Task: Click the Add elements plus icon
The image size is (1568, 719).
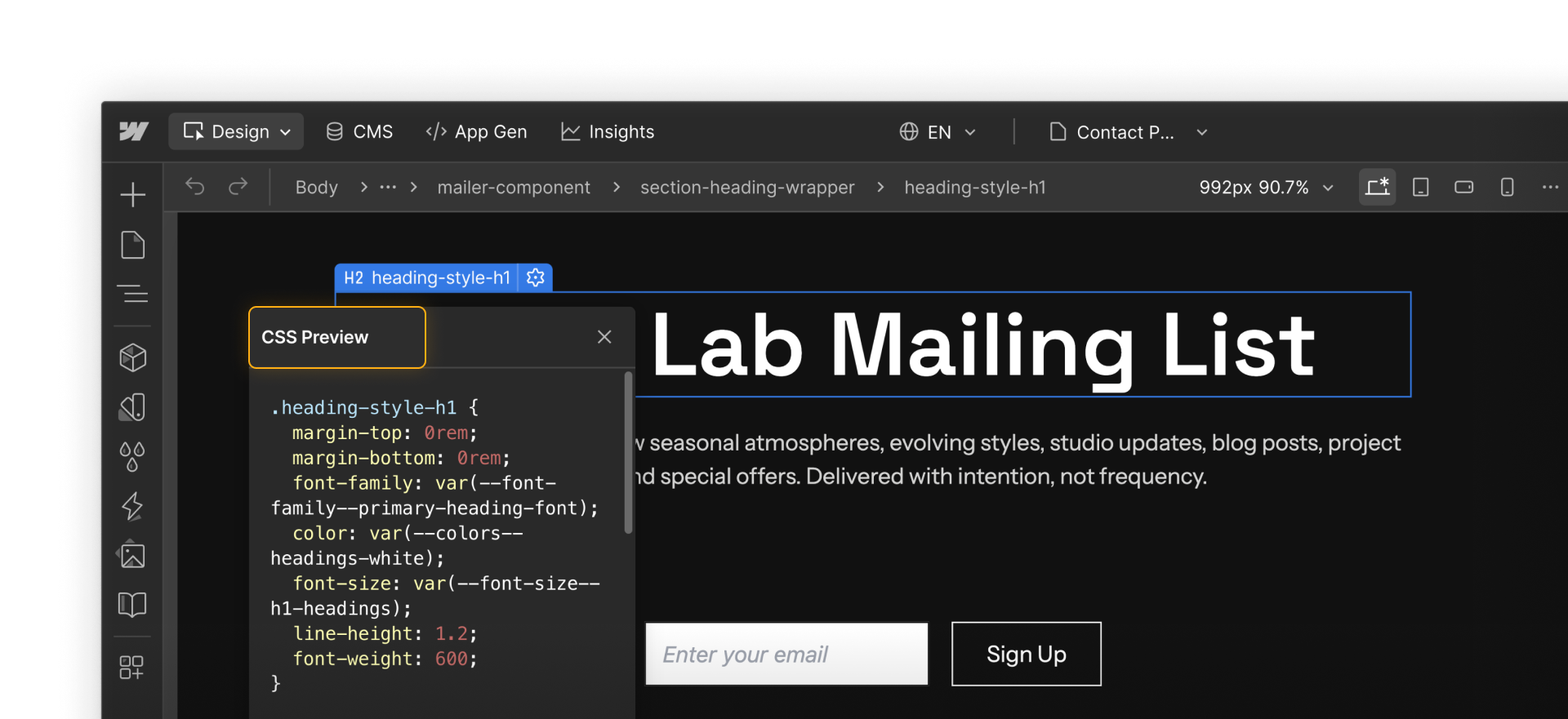Action: pos(132,194)
